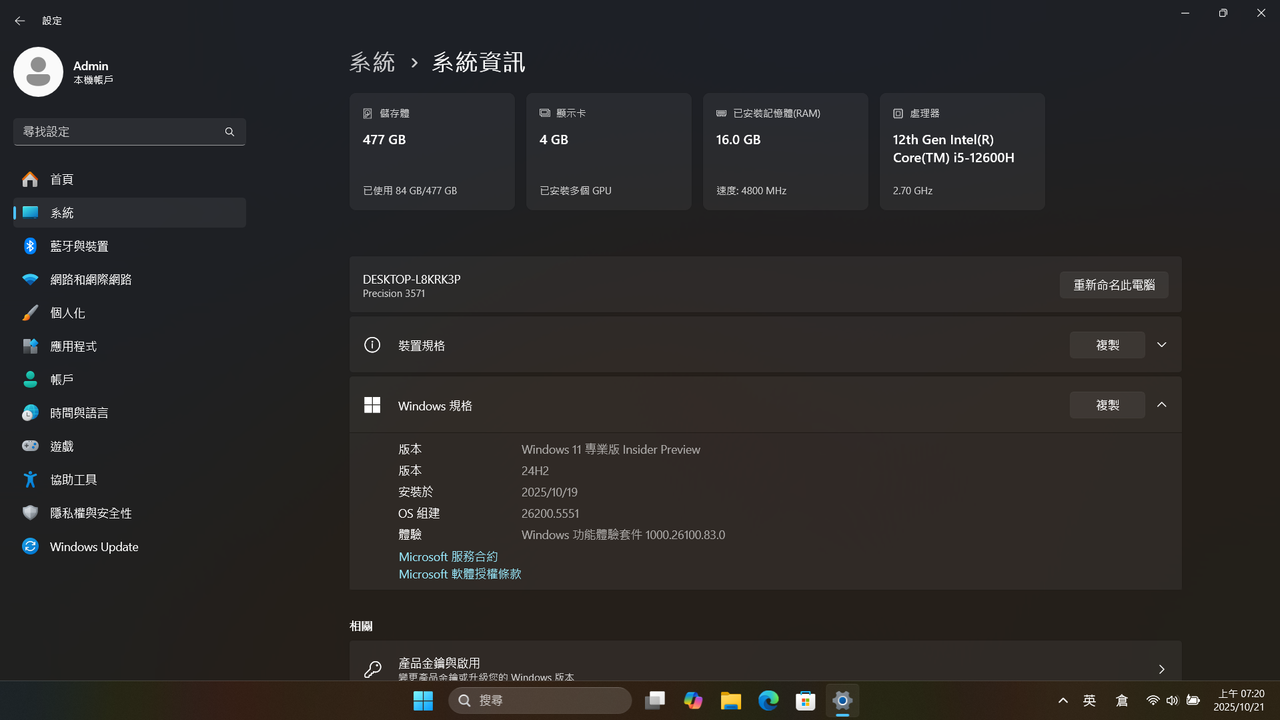The image size is (1280, 720).
Task: Open 產品金鑰與啟用 via its right chevron
Action: pyautogui.click(x=1161, y=669)
